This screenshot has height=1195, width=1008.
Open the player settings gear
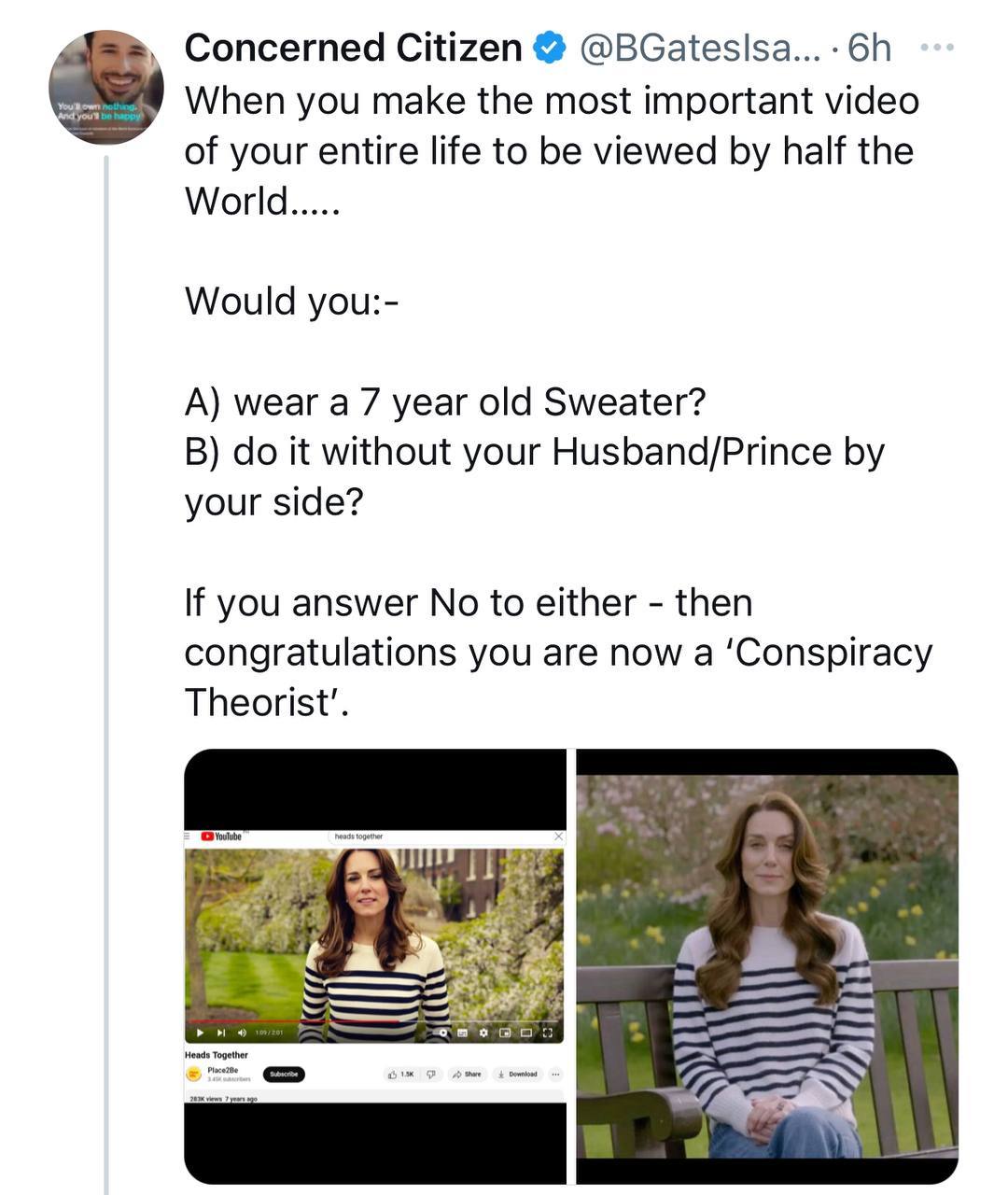pos(483,1033)
